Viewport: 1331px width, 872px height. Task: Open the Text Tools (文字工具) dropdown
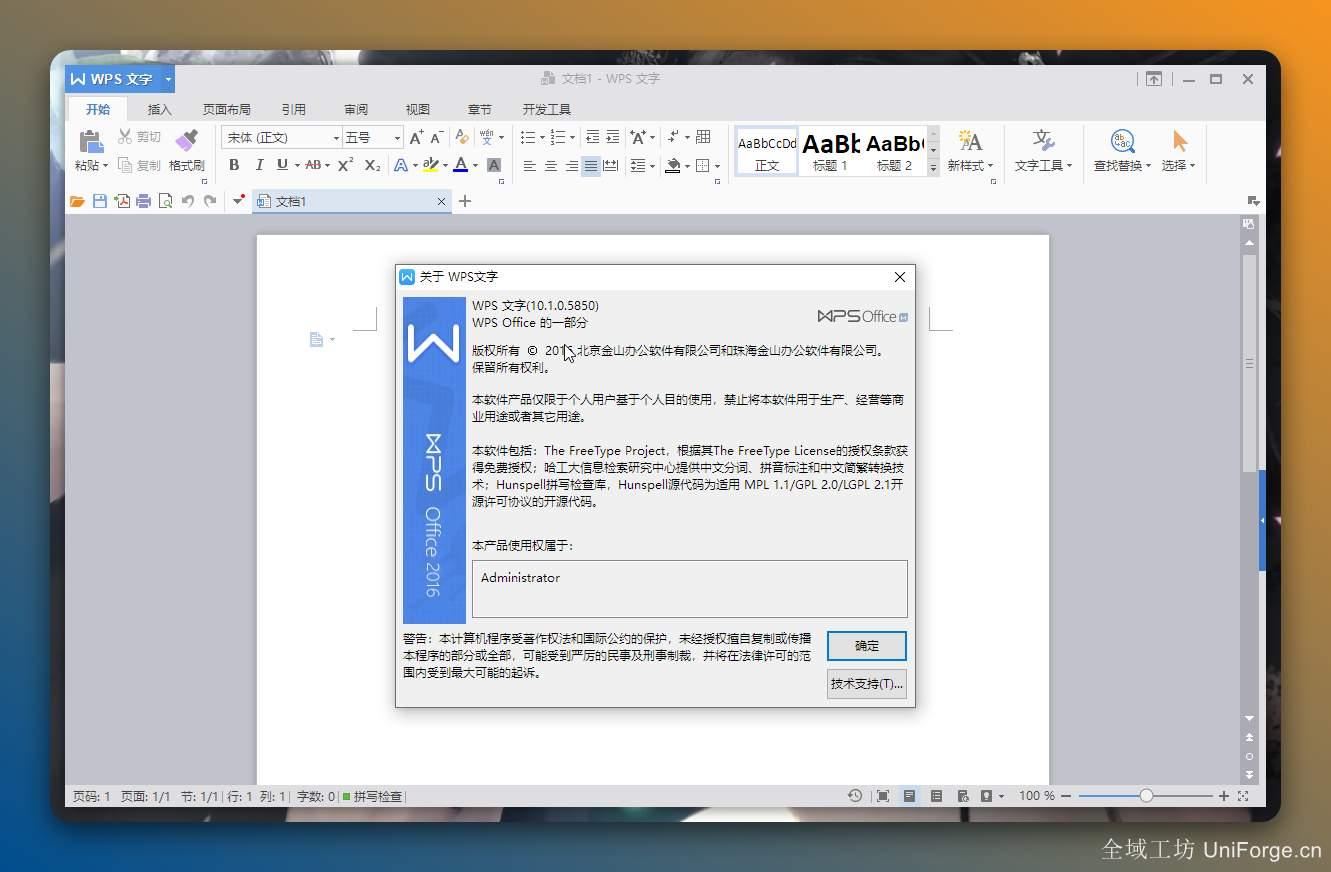(1043, 165)
